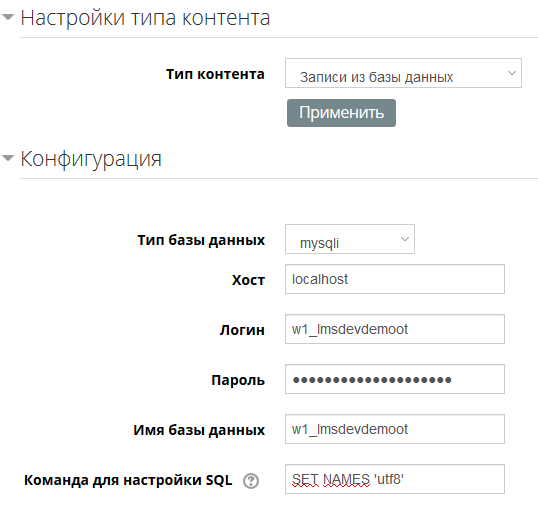Click the Хост field label
The width and height of the screenshot is (538, 508).
click(248, 280)
